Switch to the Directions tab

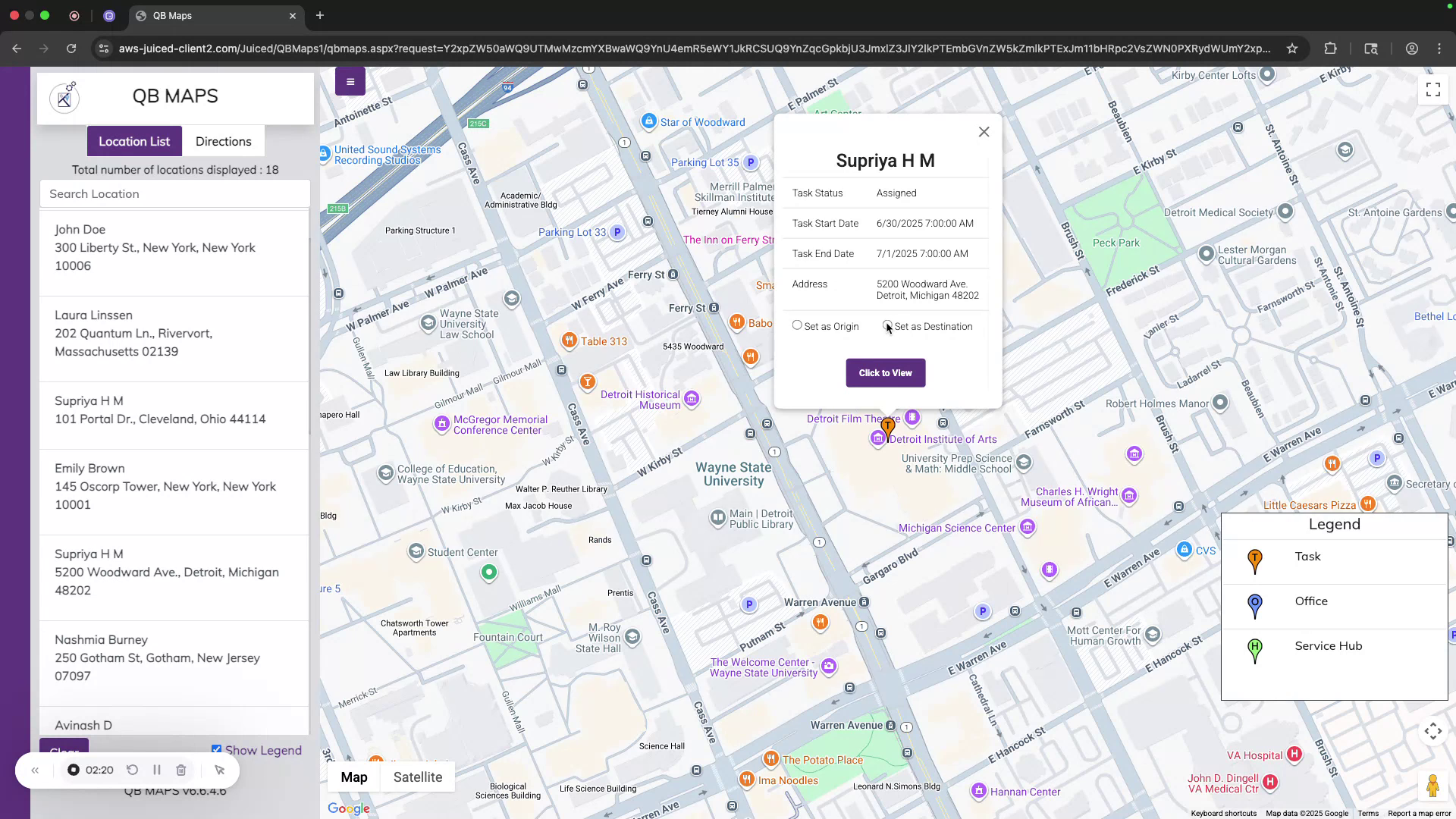(223, 141)
